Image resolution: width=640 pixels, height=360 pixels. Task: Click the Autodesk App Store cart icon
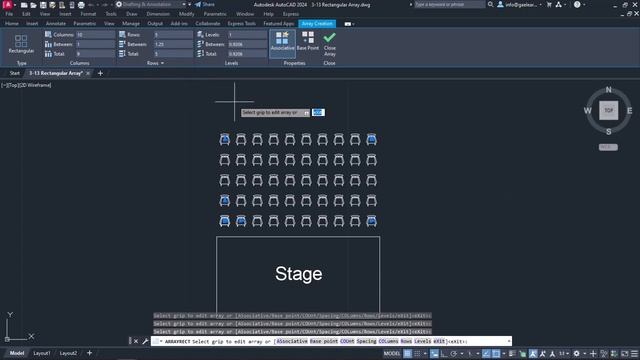point(549,4)
